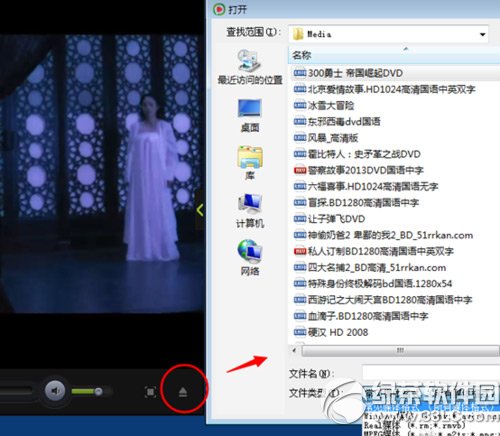
Task: Go to recently visited places icon
Action: tap(250, 67)
